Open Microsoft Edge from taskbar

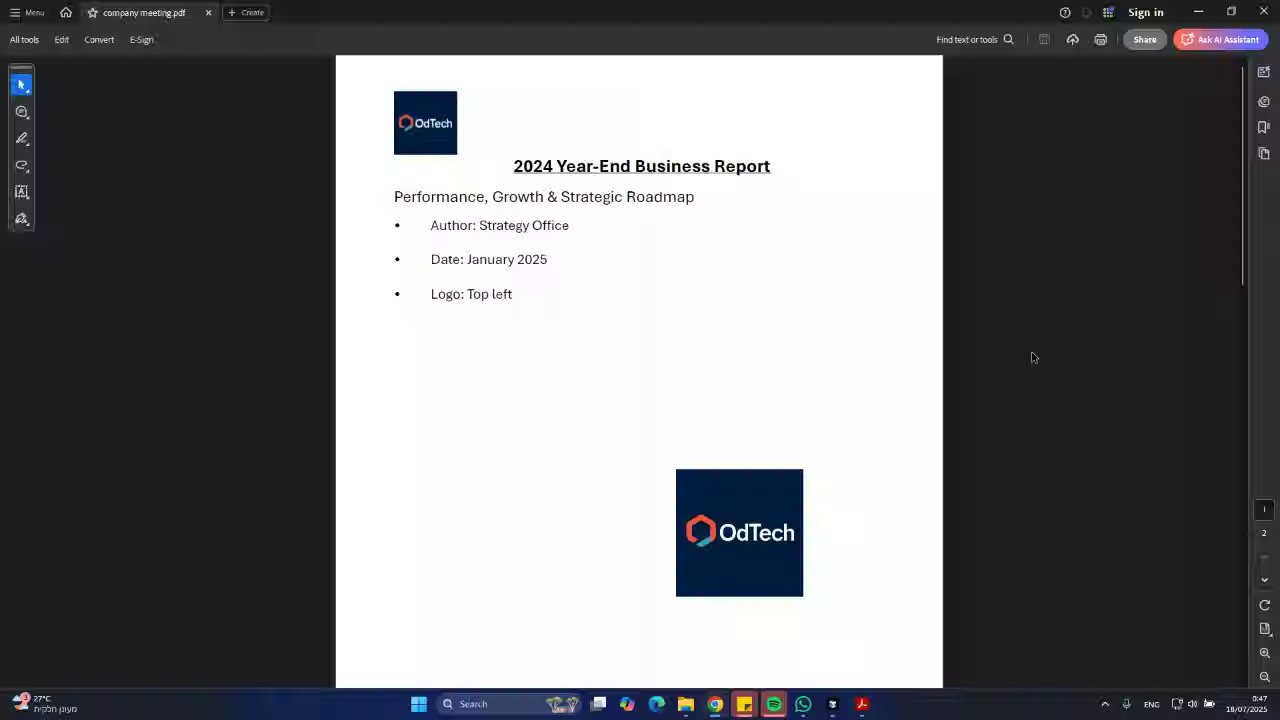(656, 704)
